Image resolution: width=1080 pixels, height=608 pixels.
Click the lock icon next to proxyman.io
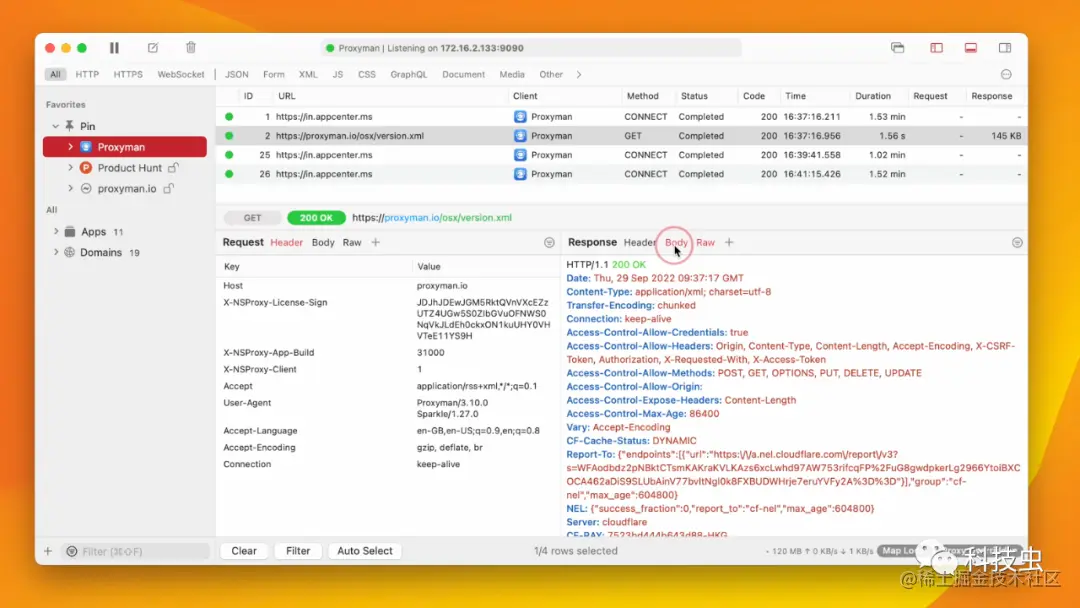coord(168,188)
